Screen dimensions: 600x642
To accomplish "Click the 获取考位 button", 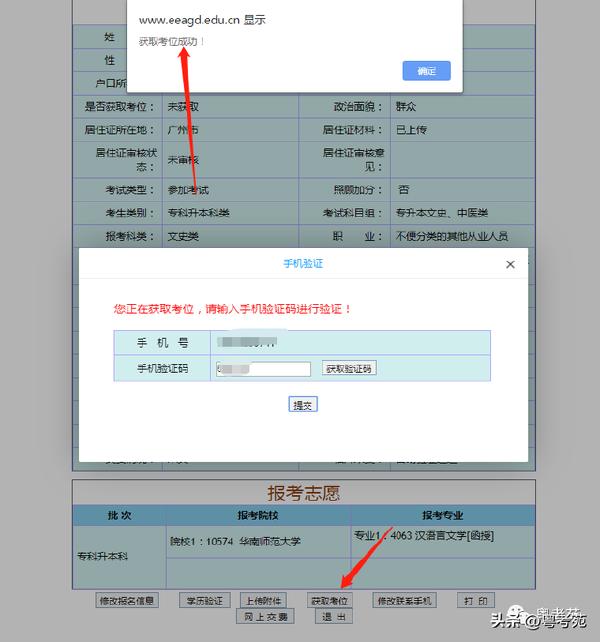I will pos(330,601).
